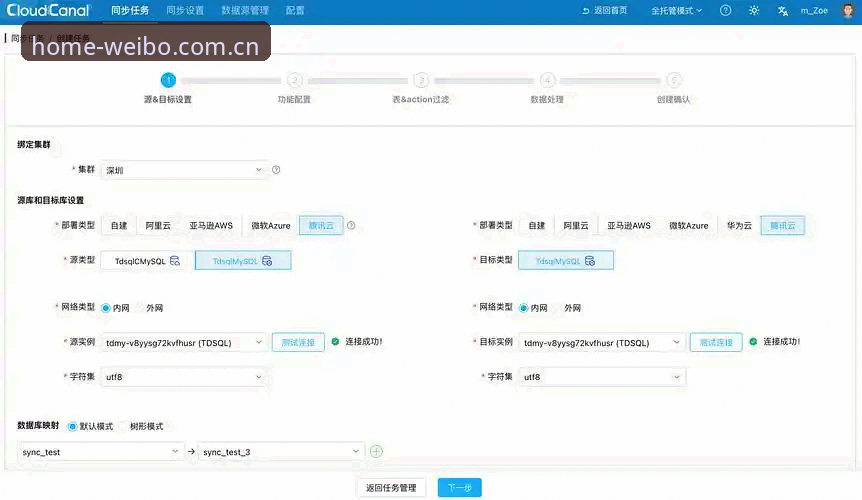Choose source deployment type 自建
The width and height of the screenshot is (862, 500).
point(119,225)
